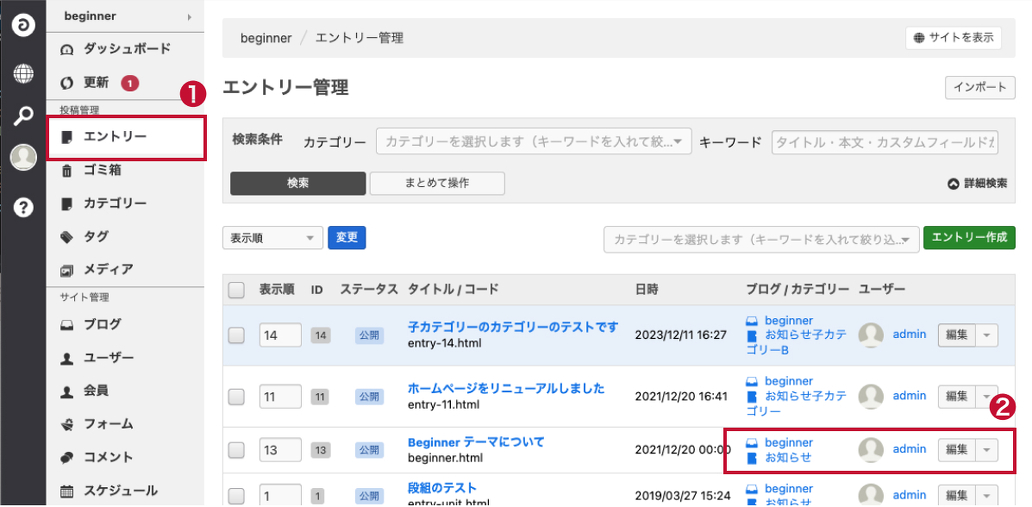Expand the arrow next to 編集 for entry 14

pos(988,336)
